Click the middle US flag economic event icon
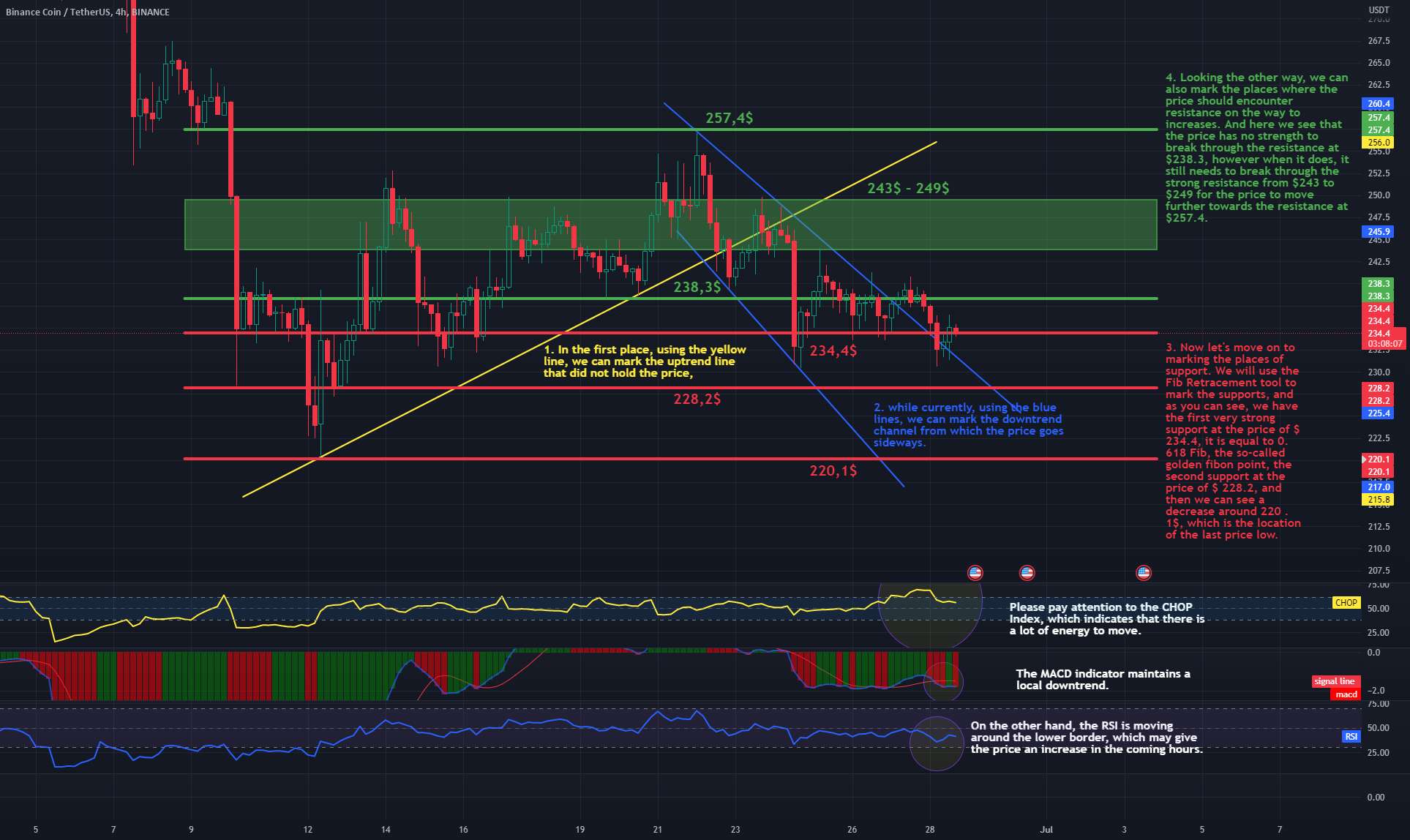 pyautogui.click(x=1027, y=573)
